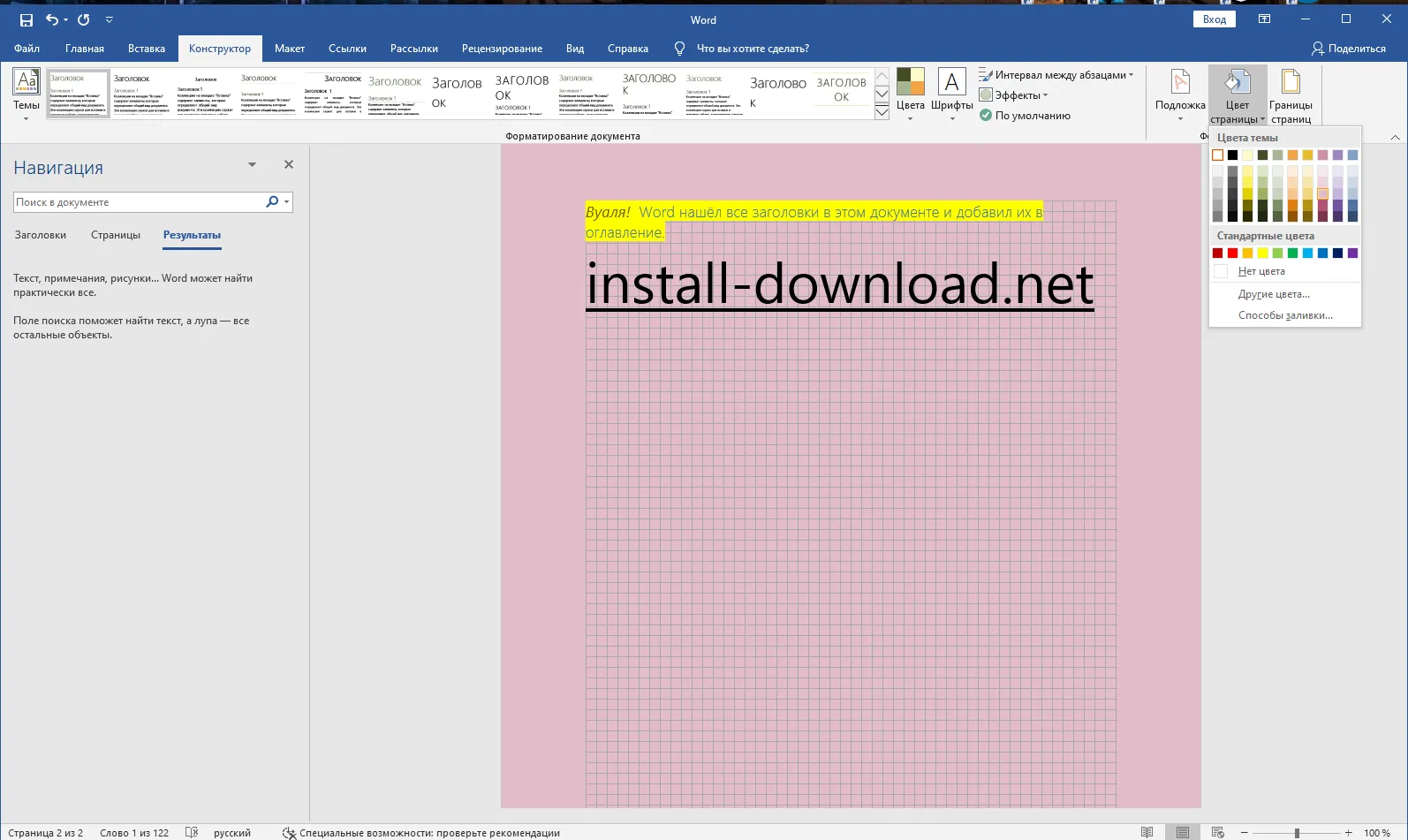Click the Page Borders (Границы страниц) icon

(1291, 93)
